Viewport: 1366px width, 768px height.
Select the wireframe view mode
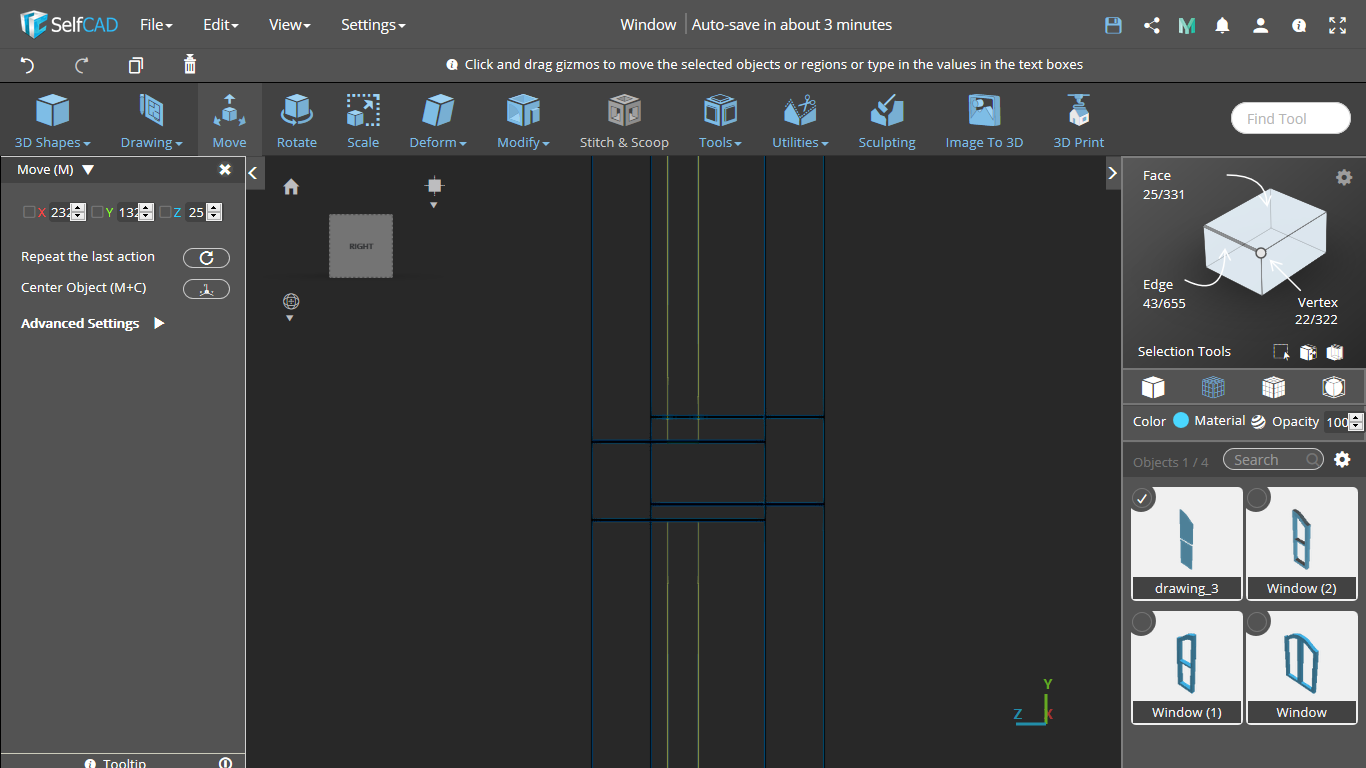1213,387
